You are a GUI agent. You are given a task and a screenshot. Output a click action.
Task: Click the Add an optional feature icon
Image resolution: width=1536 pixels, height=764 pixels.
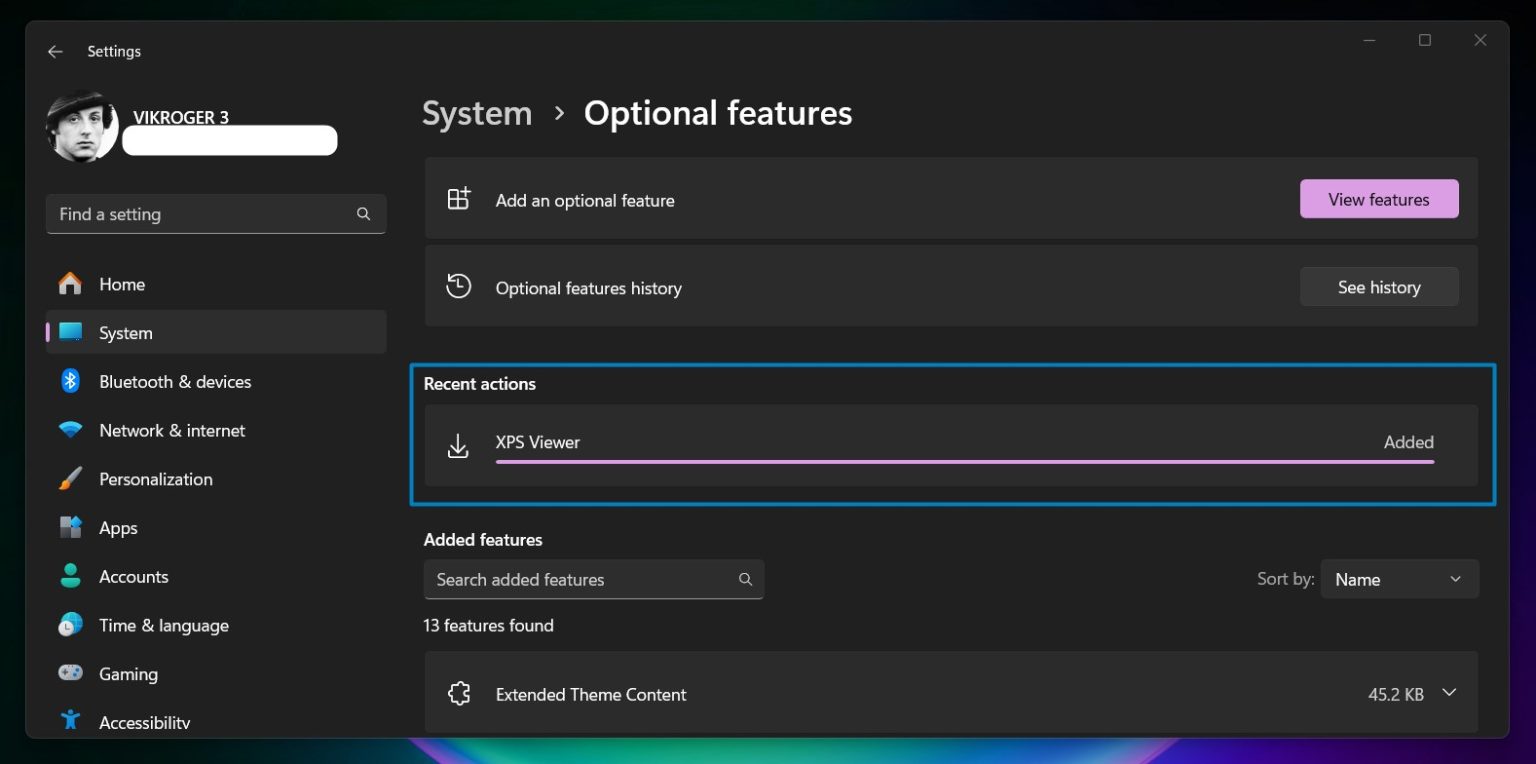coord(459,199)
